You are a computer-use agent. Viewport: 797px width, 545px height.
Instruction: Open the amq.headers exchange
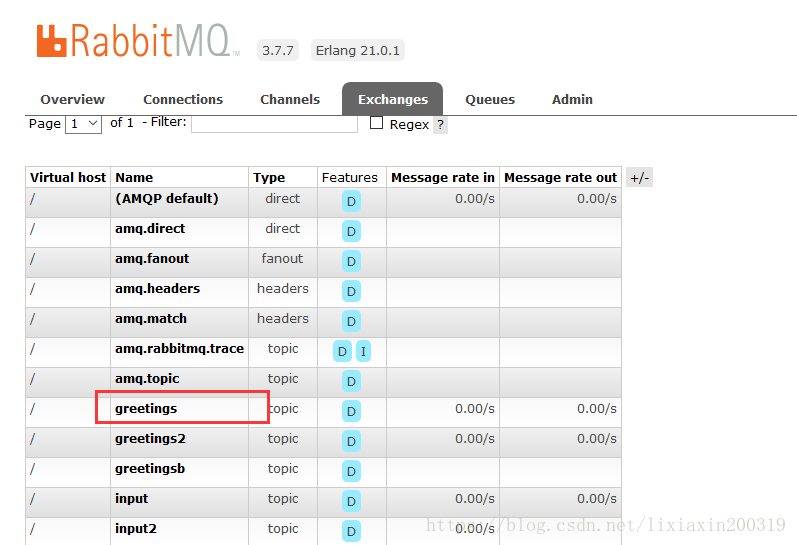point(158,288)
